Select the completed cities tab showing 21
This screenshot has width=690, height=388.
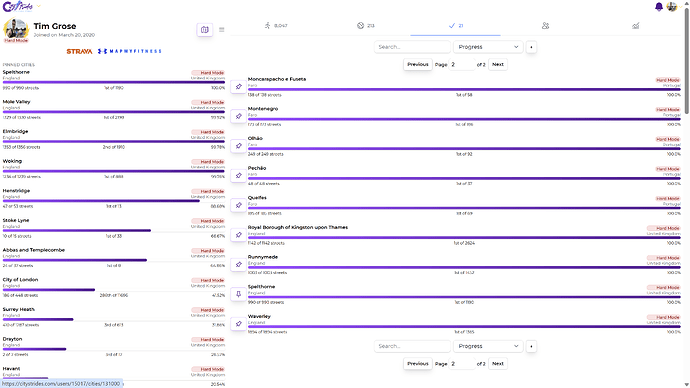[x=455, y=26]
